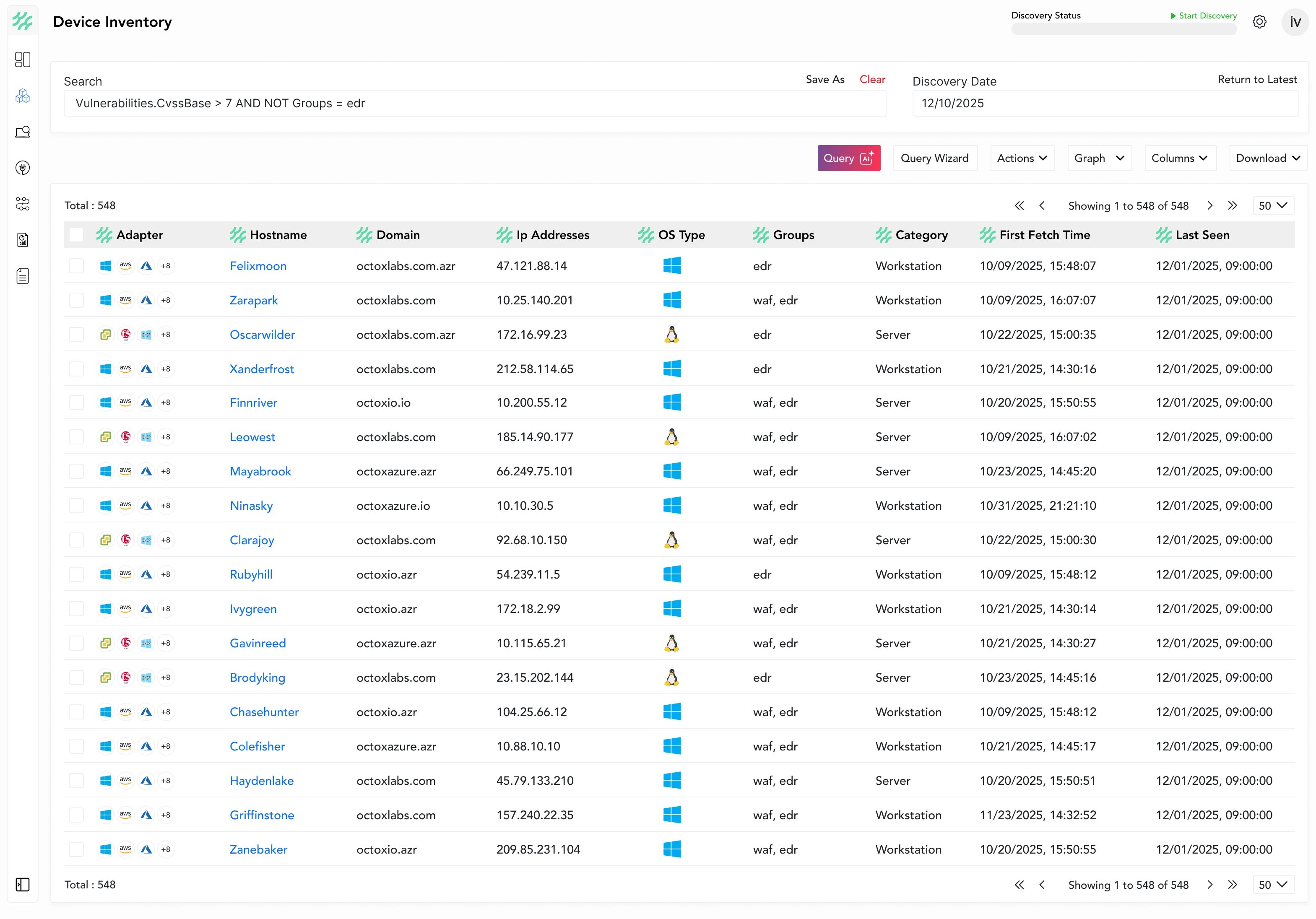Screen dimensions: 1316x919
Task: Open the adapters plug icon in sidebar
Action: (22, 168)
